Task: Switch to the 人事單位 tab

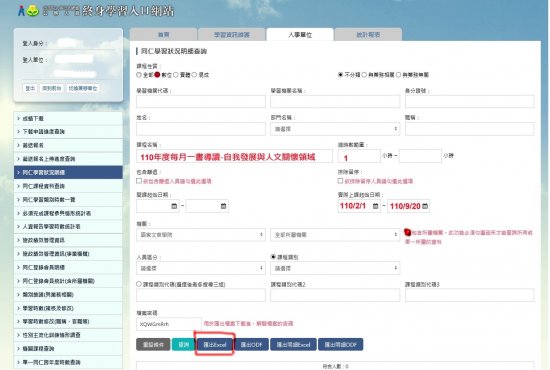Action: pos(300,35)
